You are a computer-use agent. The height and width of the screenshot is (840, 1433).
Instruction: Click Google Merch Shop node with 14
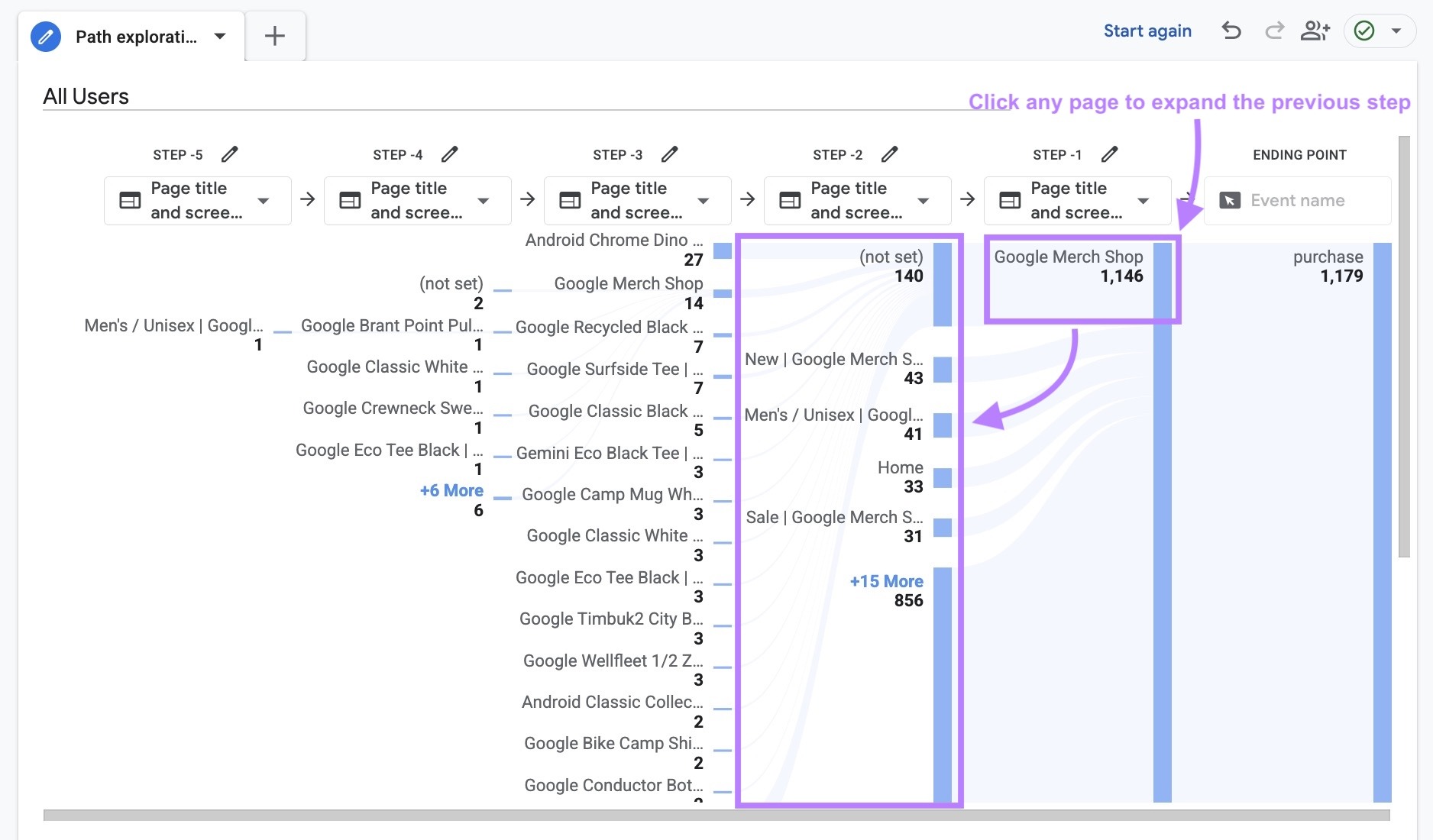tap(629, 293)
